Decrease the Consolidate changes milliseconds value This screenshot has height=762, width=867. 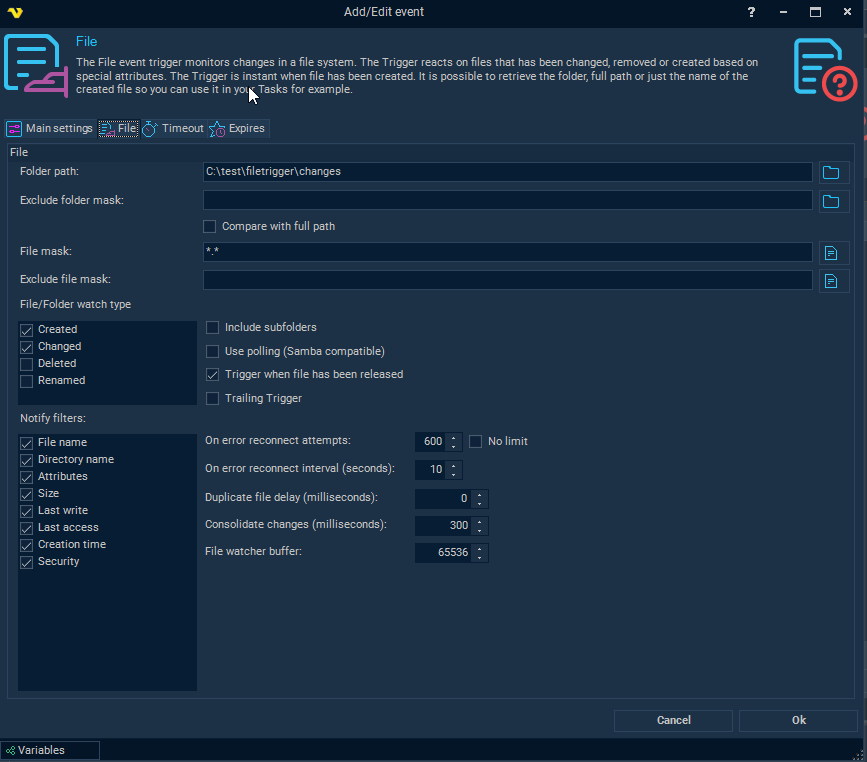pyautogui.click(x=481, y=530)
